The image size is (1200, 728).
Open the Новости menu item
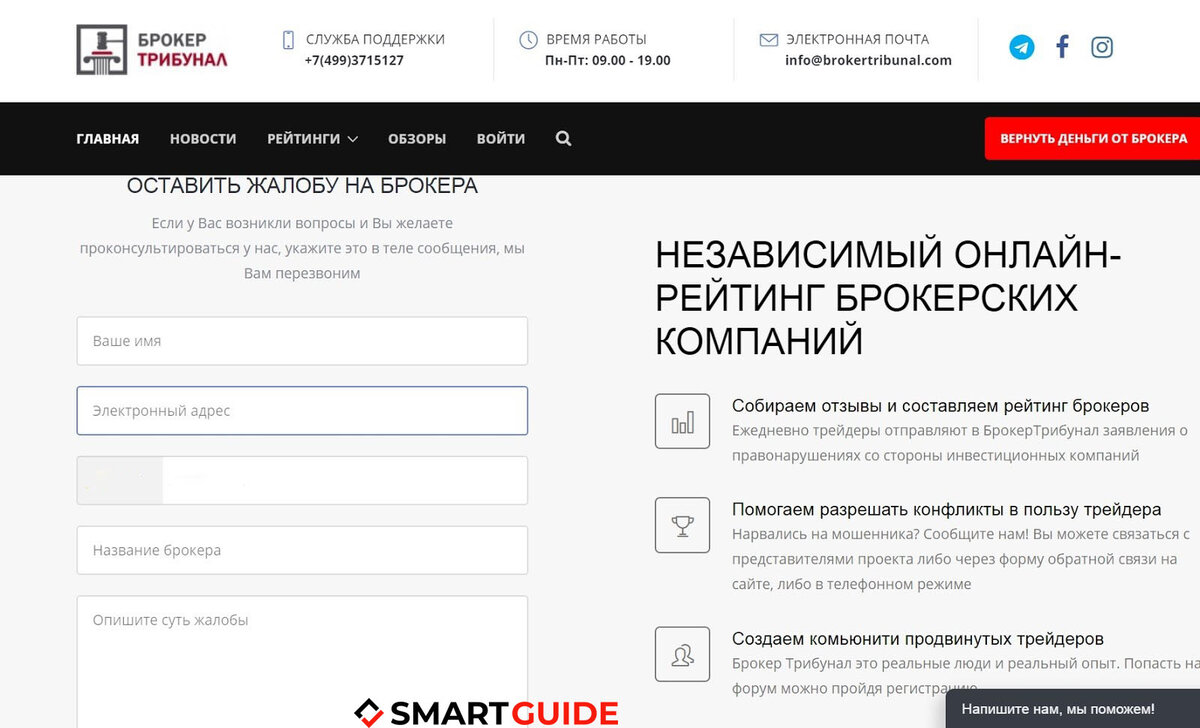click(x=203, y=139)
